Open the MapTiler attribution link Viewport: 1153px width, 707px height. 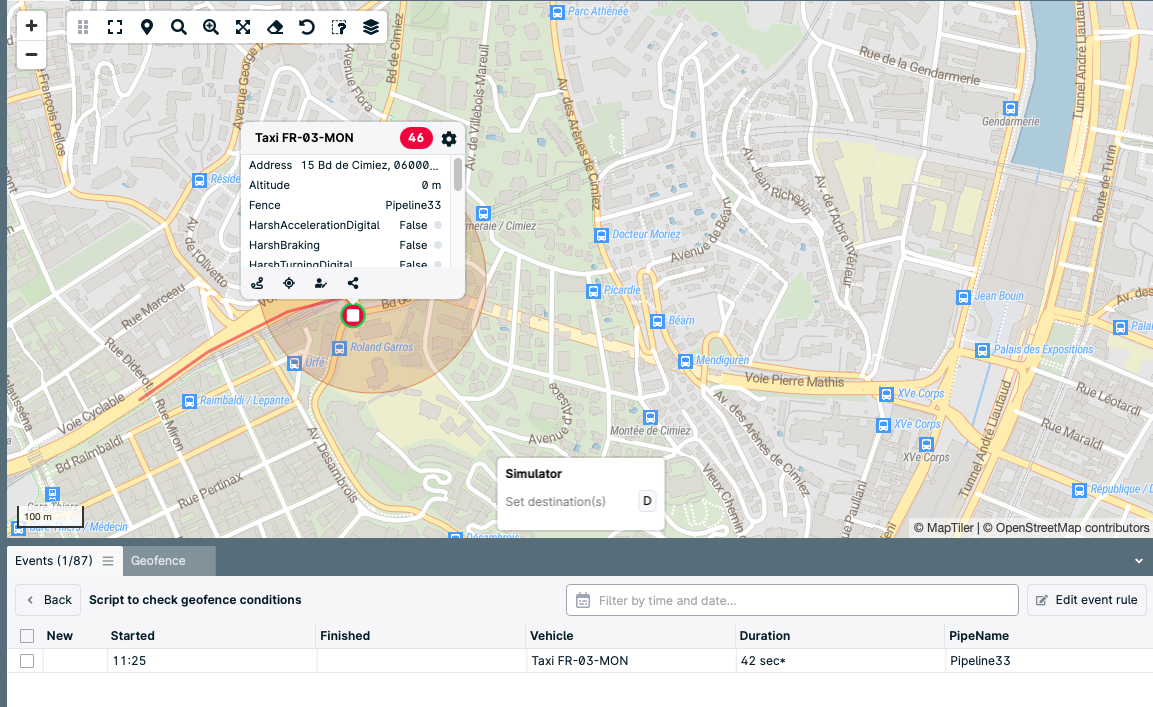[x=943, y=527]
